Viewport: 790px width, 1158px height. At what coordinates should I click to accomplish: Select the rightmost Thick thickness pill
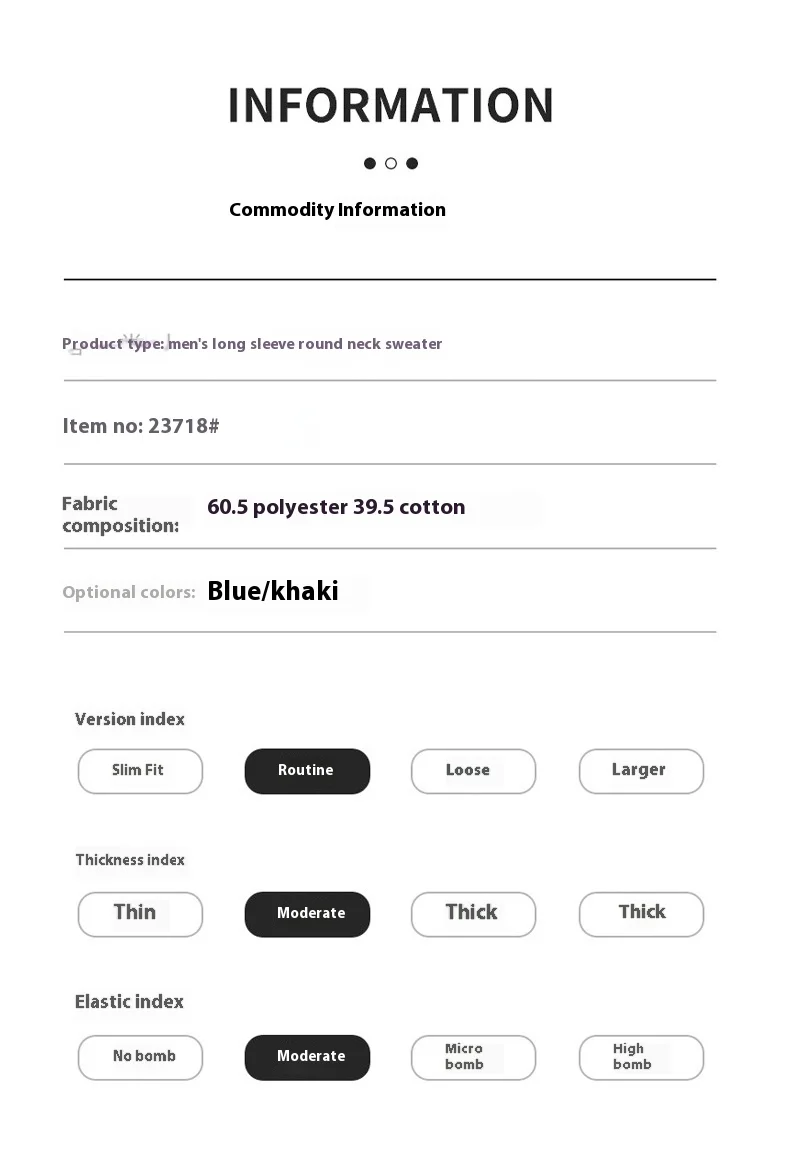click(641, 914)
